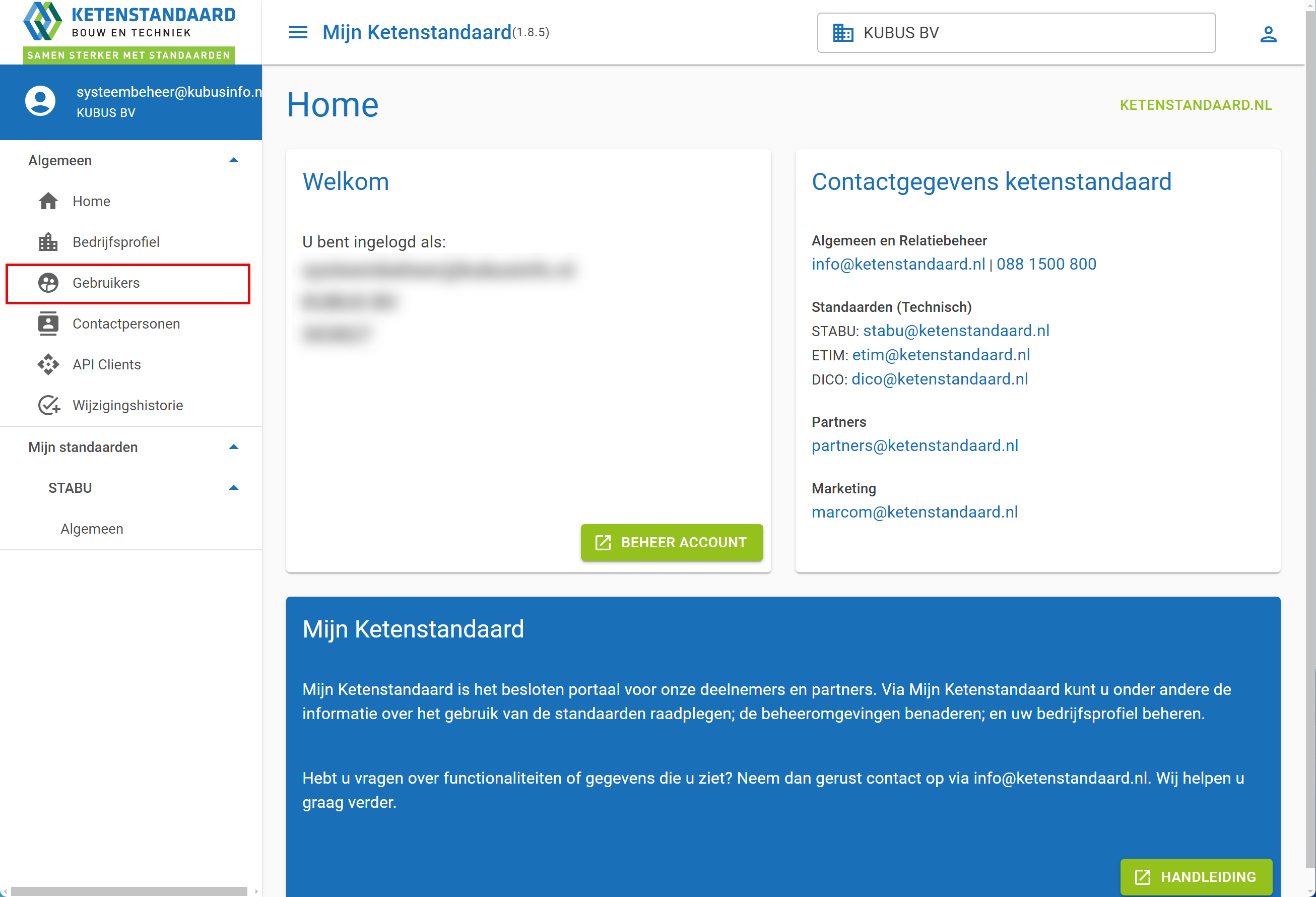The image size is (1316, 897).
Task: Click dico@ketenstandaard.nl email link
Action: click(940, 379)
